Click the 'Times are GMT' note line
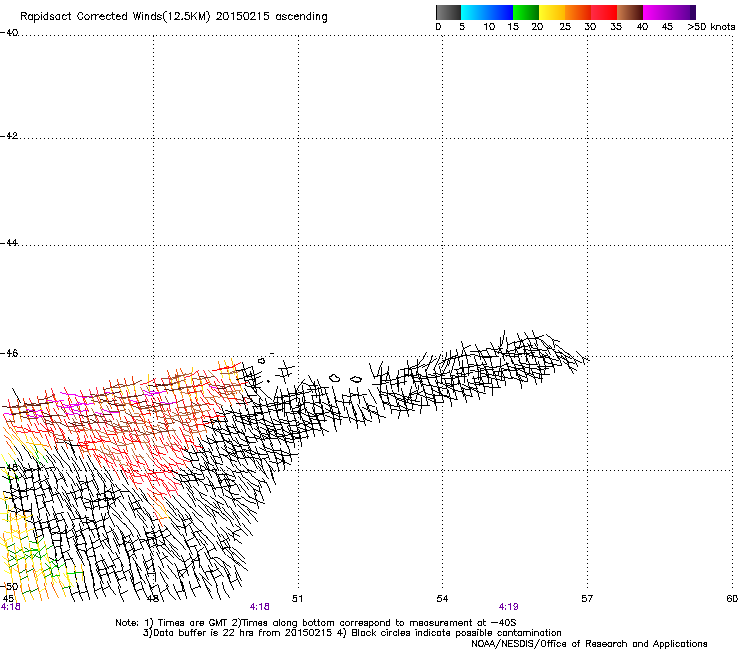The image size is (740, 650). click(x=316, y=623)
